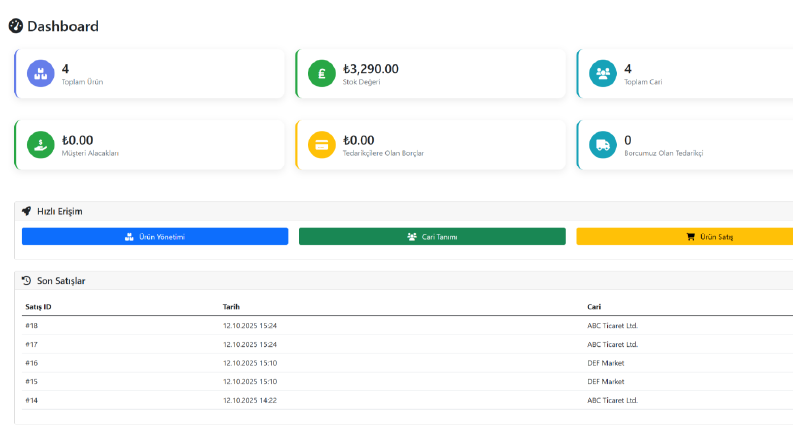
Task: Click the Tedarikçilere Olan Borçlar label
Action: coord(383,153)
